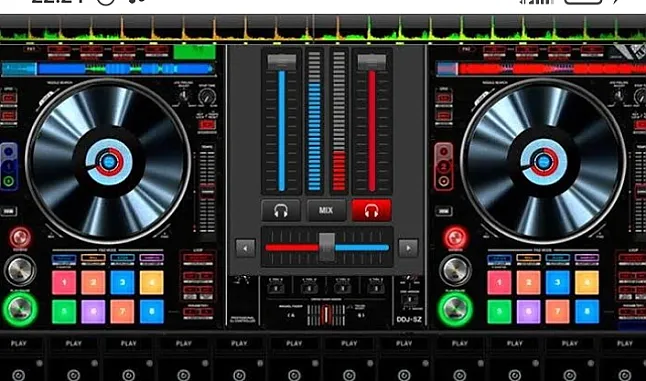Viewport: 646px width, 381px height.
Task: Hit orange pad 7 on the left deck
Action: coord(122,311)
